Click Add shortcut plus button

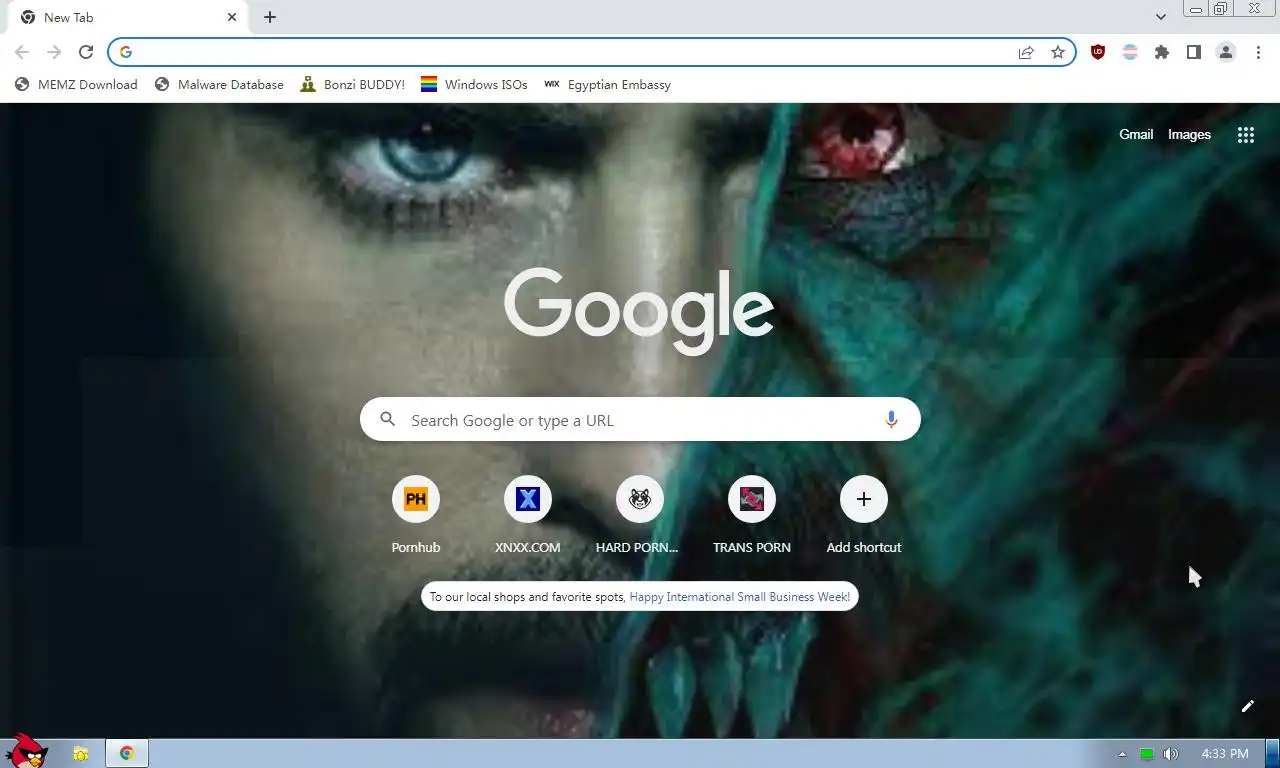pyautogui.click(x=864, y=499)
